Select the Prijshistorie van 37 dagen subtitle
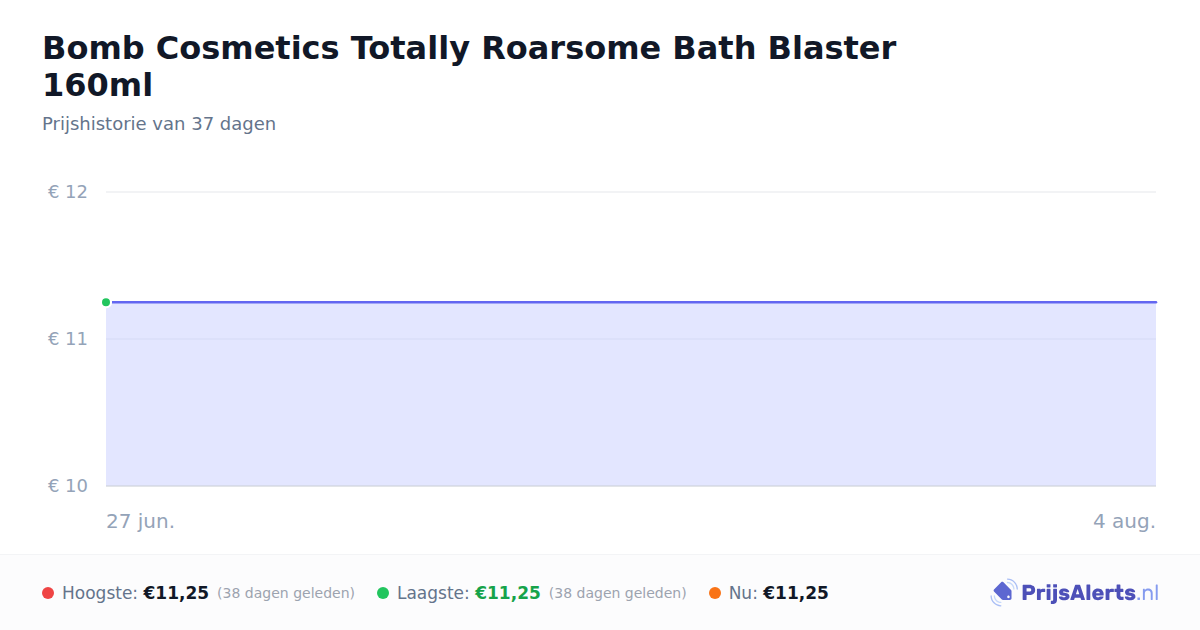Image resolution: width=1200 pixels, height=630 pixels. click(159, 124)
